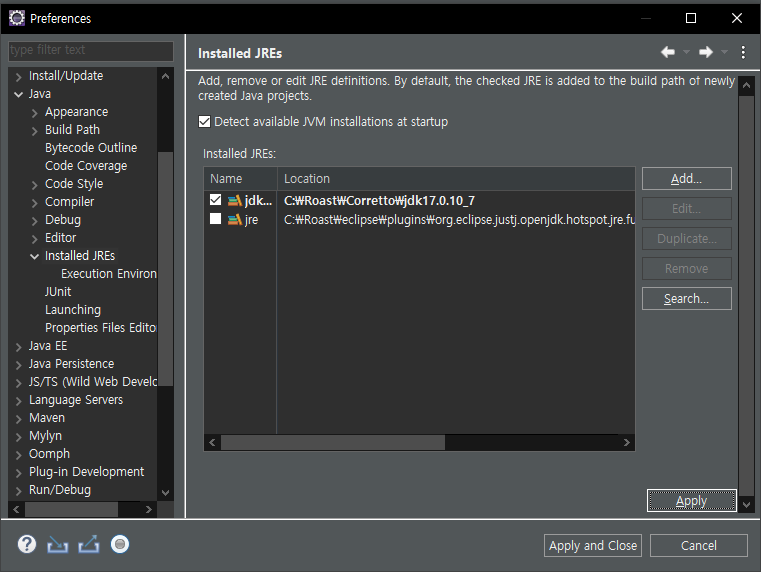Expand the Install/Update tree node
This screenshot has height=572, width=761.
tap(18, 77)
